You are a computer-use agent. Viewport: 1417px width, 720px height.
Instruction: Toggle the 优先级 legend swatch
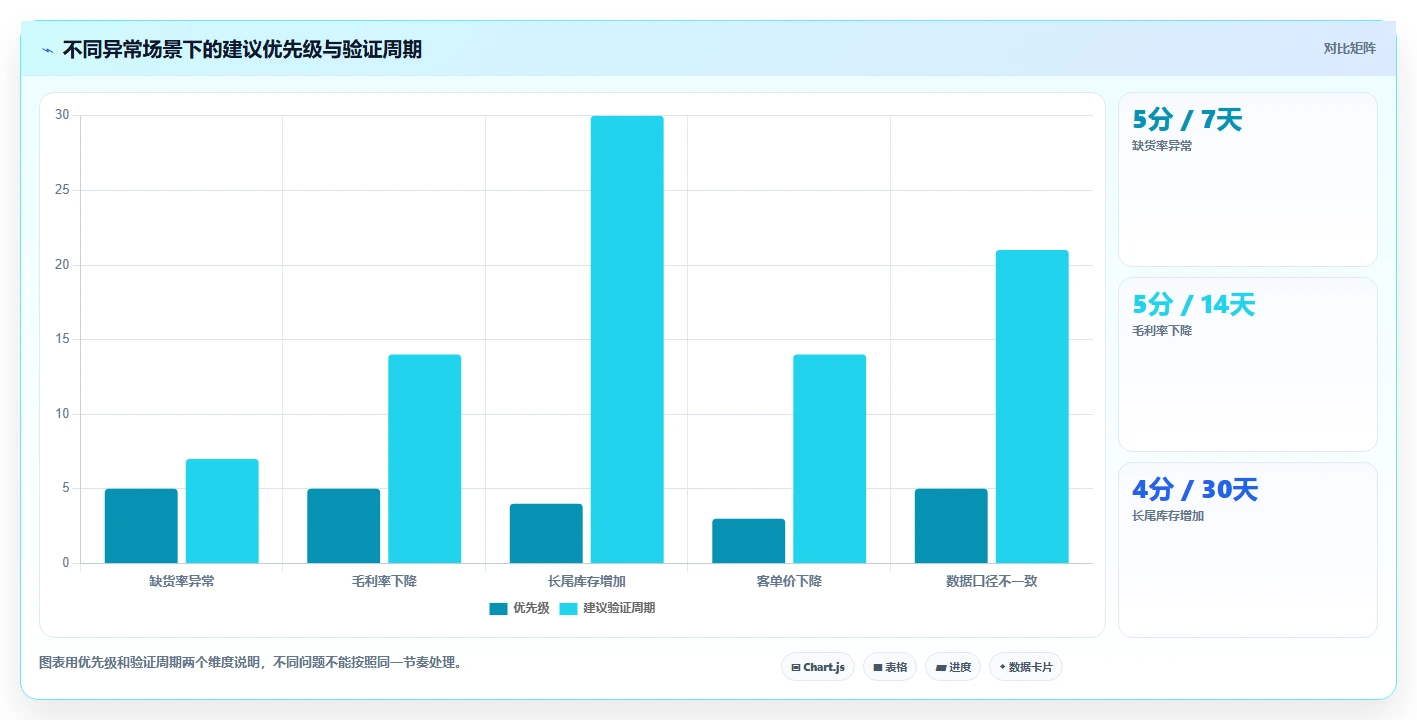[498, 608]
